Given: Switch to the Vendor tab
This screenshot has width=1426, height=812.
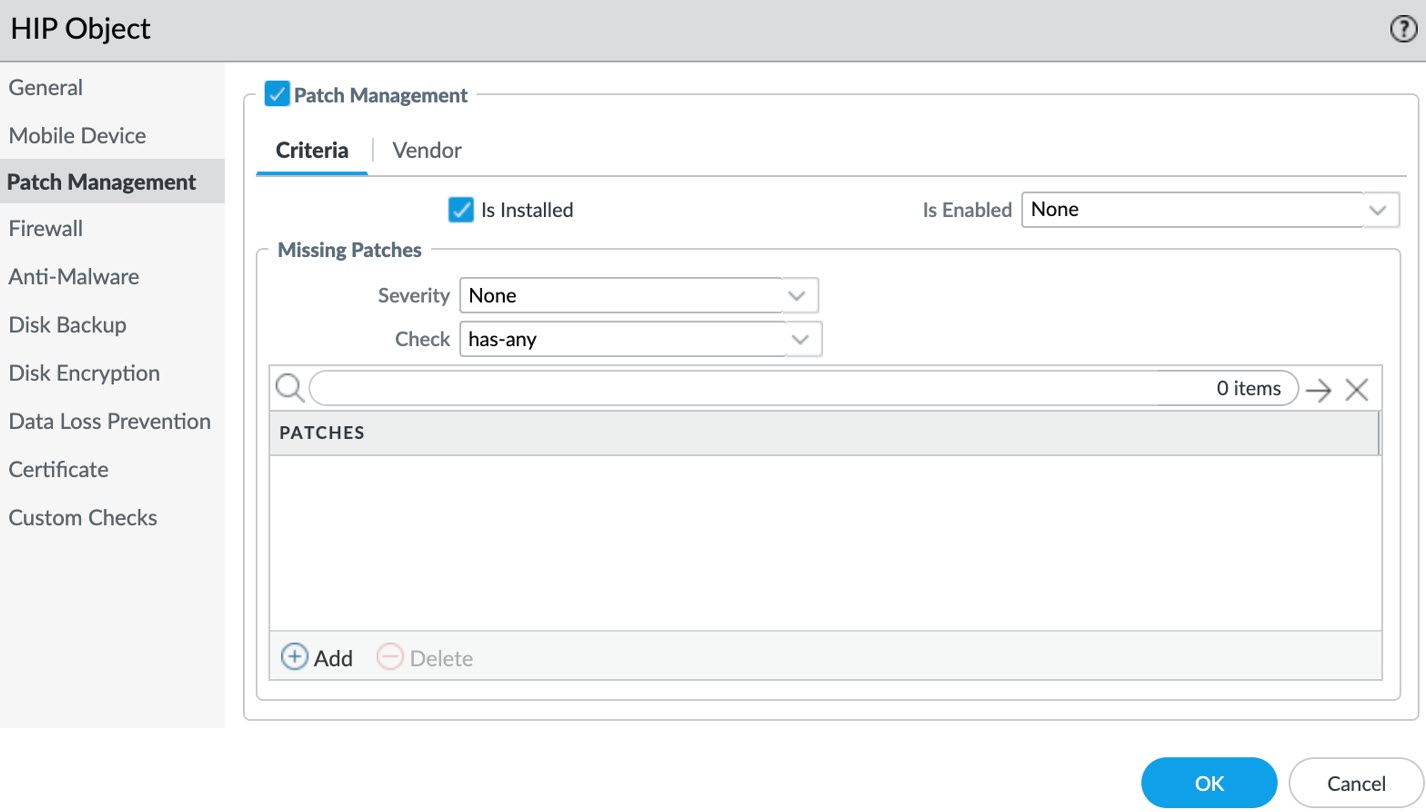Looking at the screenshot, I should tap(427, 151).
